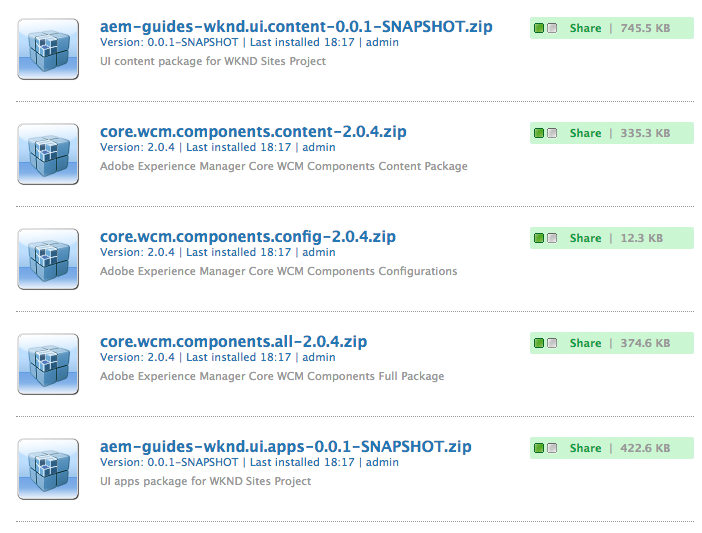Select 'UI apps package for WKND Sites Project' description
This screenshot has height=533, width=702.
coord(205,481)
